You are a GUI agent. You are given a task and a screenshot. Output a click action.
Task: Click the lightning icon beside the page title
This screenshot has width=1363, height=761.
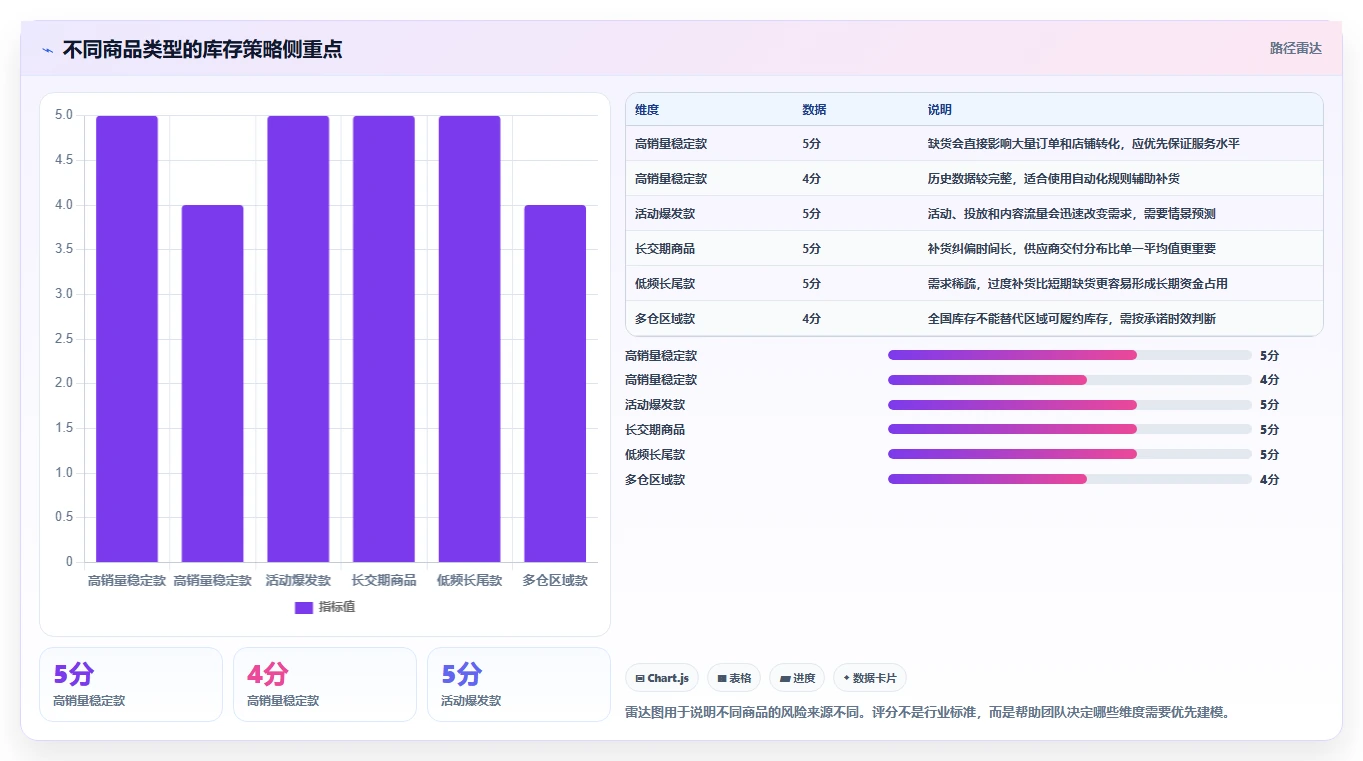[47, 50]
